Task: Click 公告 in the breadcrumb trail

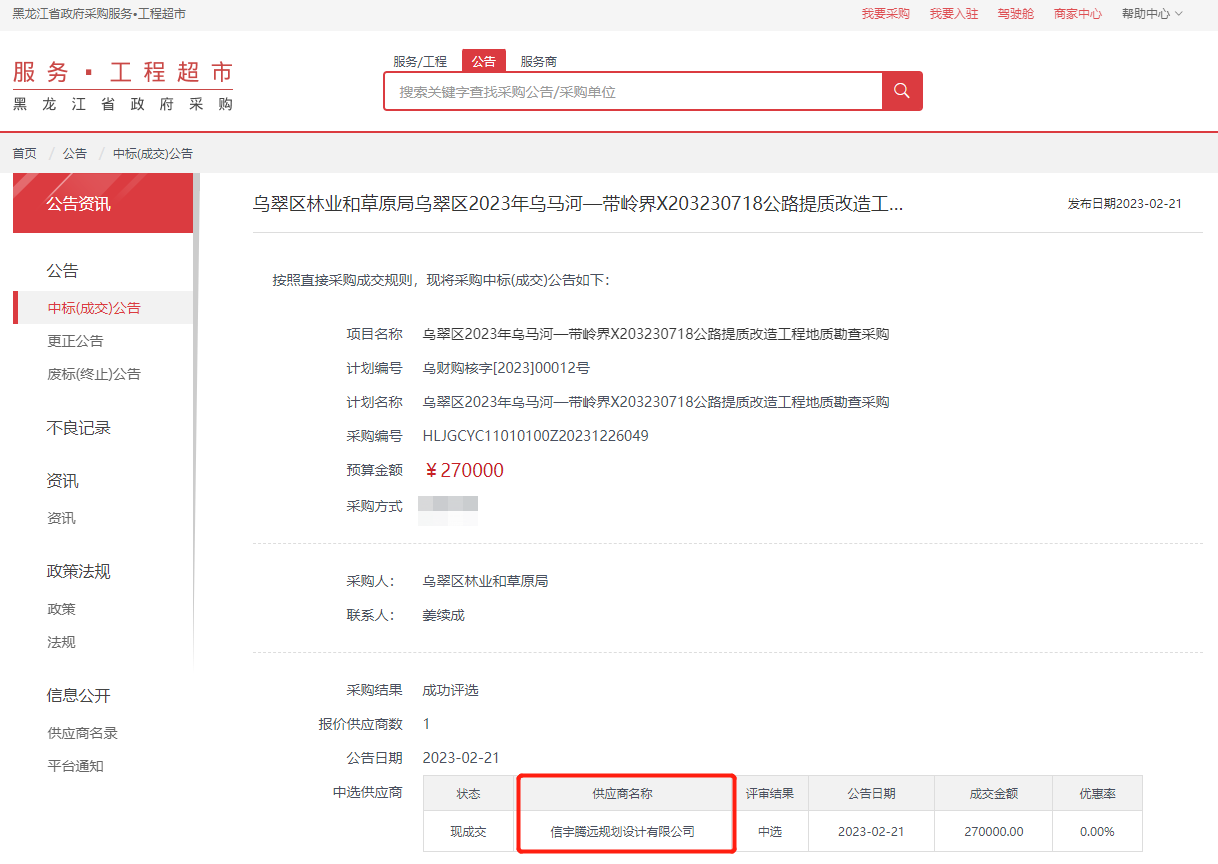Action: pos(74,153)
